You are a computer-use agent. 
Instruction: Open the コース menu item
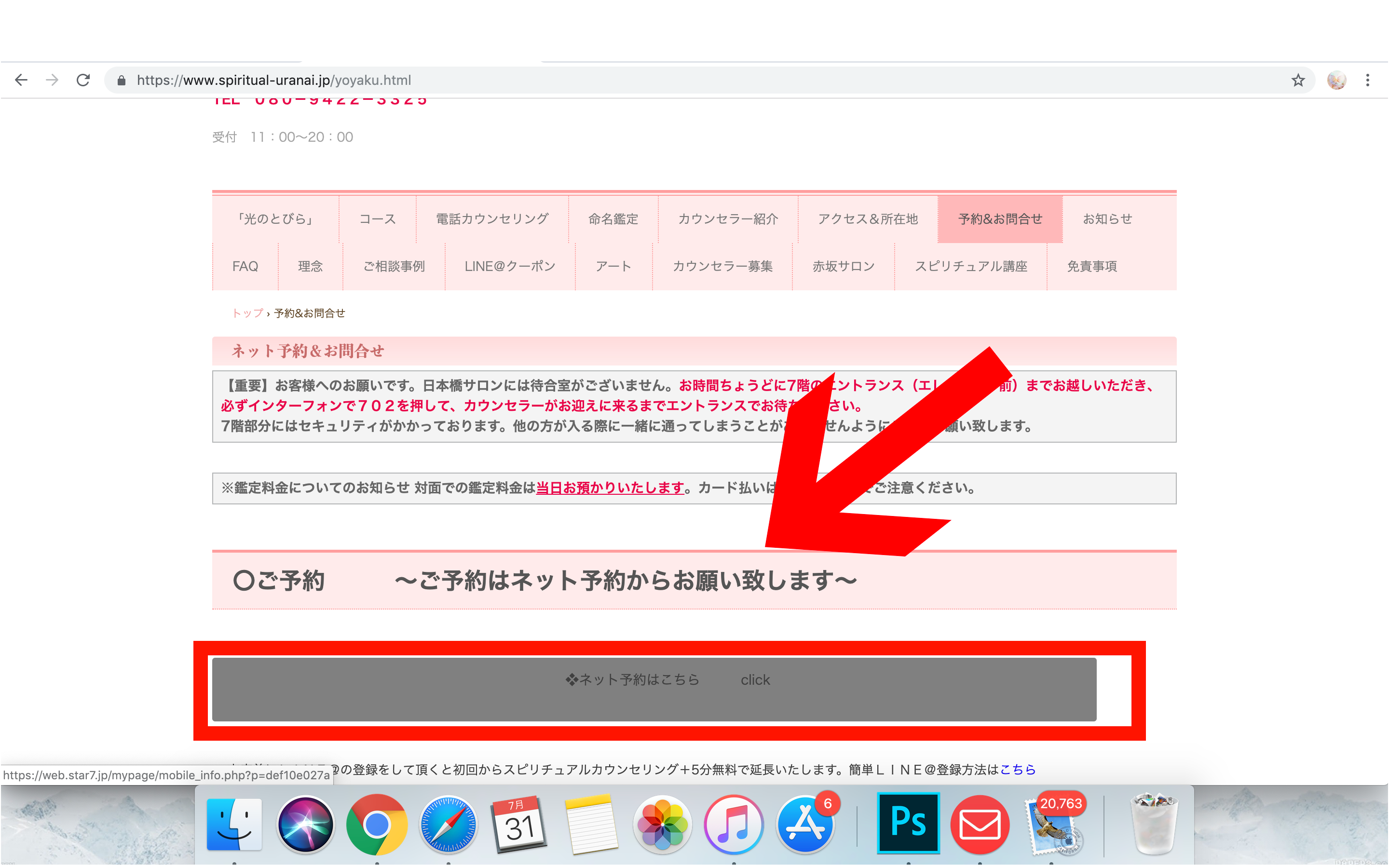(378, 219)
